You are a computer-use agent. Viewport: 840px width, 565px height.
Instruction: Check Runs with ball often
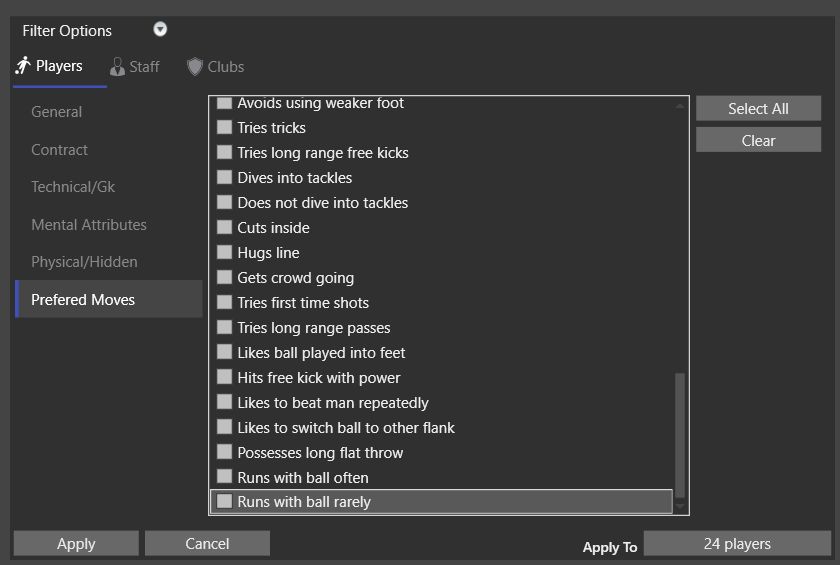224,477
